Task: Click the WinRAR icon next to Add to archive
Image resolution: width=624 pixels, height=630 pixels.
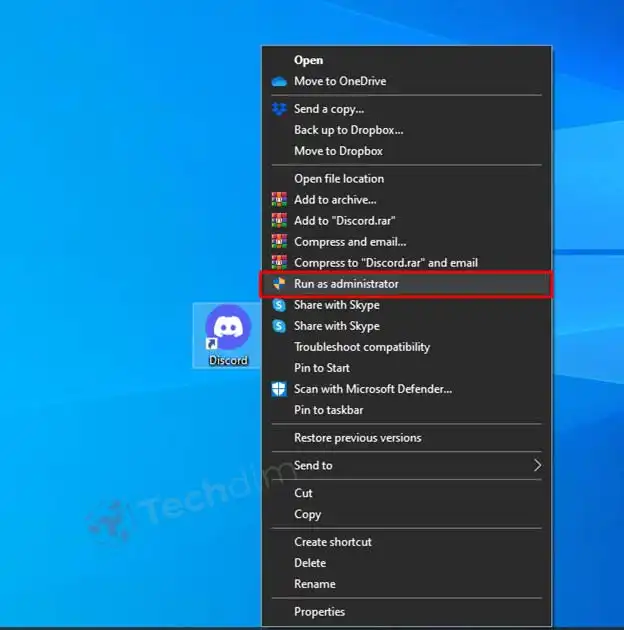Action: pyautogui.click(x=279, y=200)
